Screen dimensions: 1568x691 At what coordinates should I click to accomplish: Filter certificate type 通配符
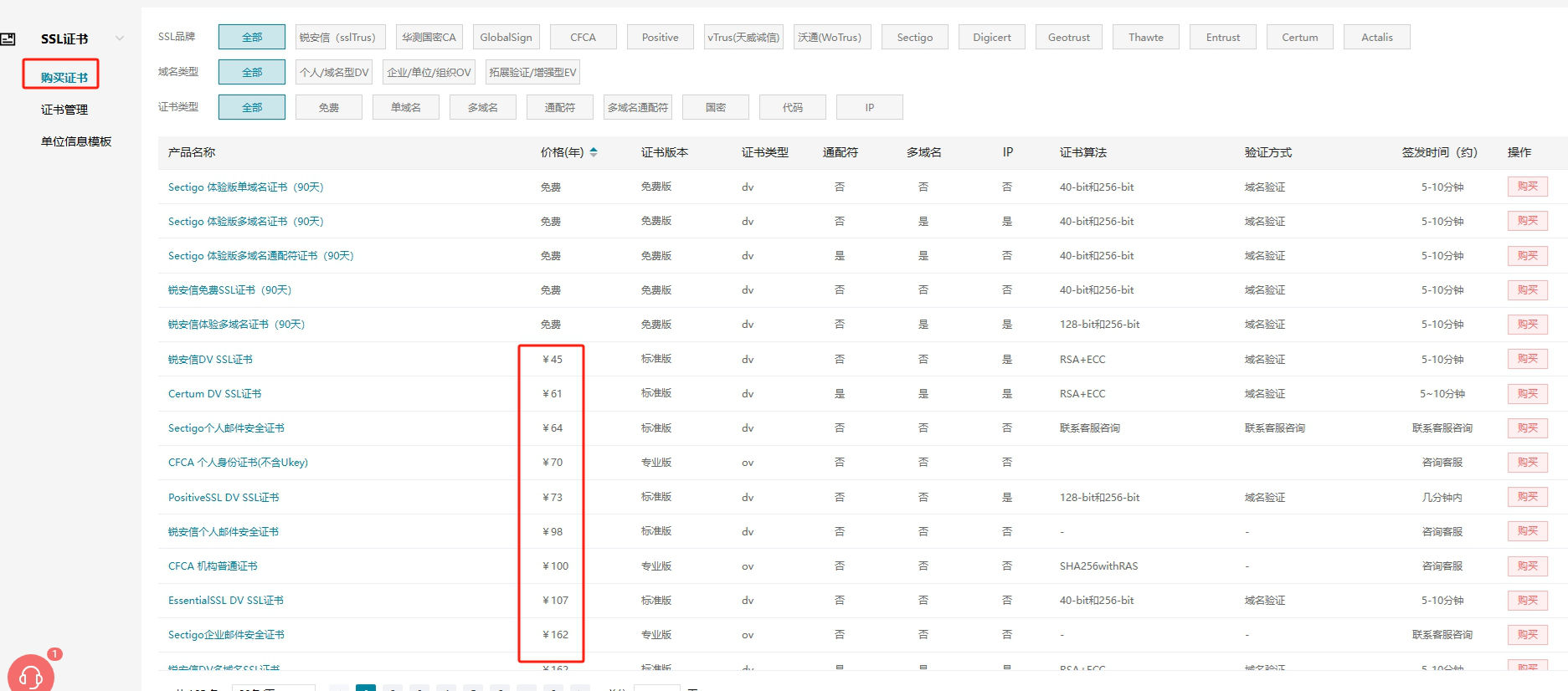560,108
